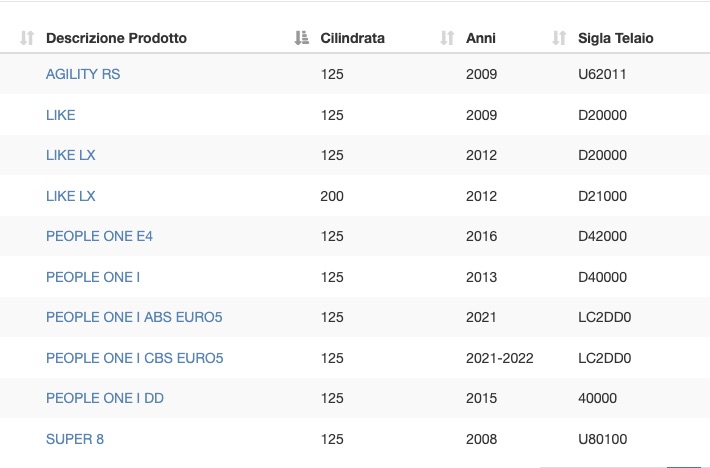The width and height of the screenshot is (710, 468).
Task: Open the LIKE LX 125 product link
Action: pyautogui.click(x=71, y=155)
